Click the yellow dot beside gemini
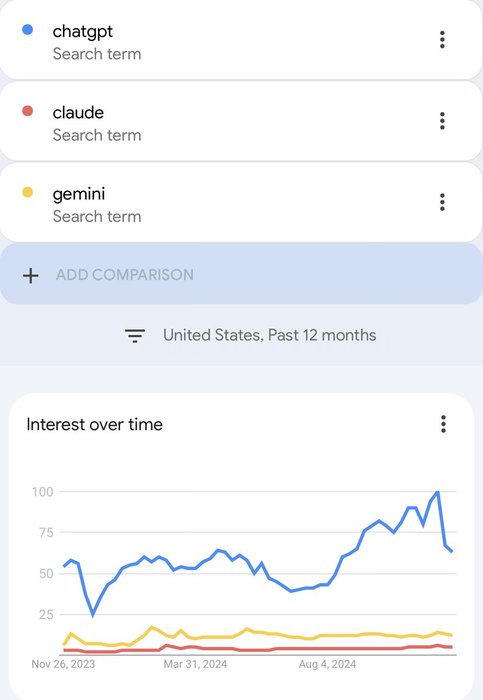The height and width of the screenshot is (700, 483). click(x=27, y=192)
